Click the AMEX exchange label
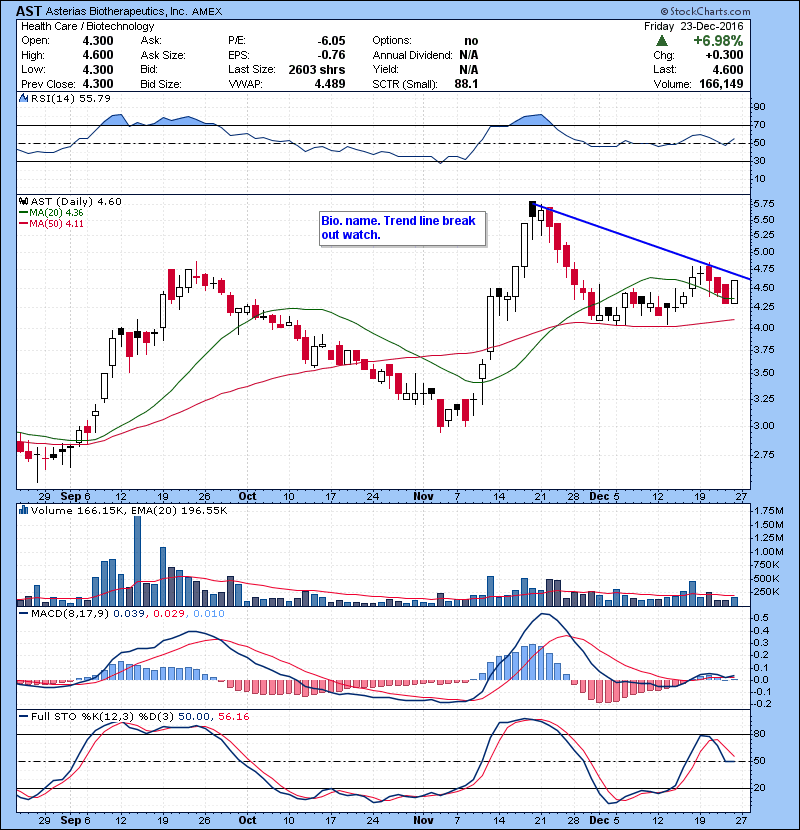 coord(207,11)
